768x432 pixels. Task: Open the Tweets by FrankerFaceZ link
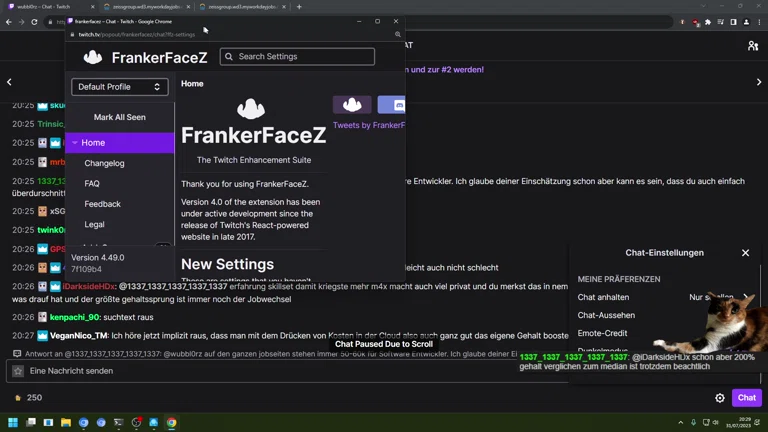click(x=368, y=125)
